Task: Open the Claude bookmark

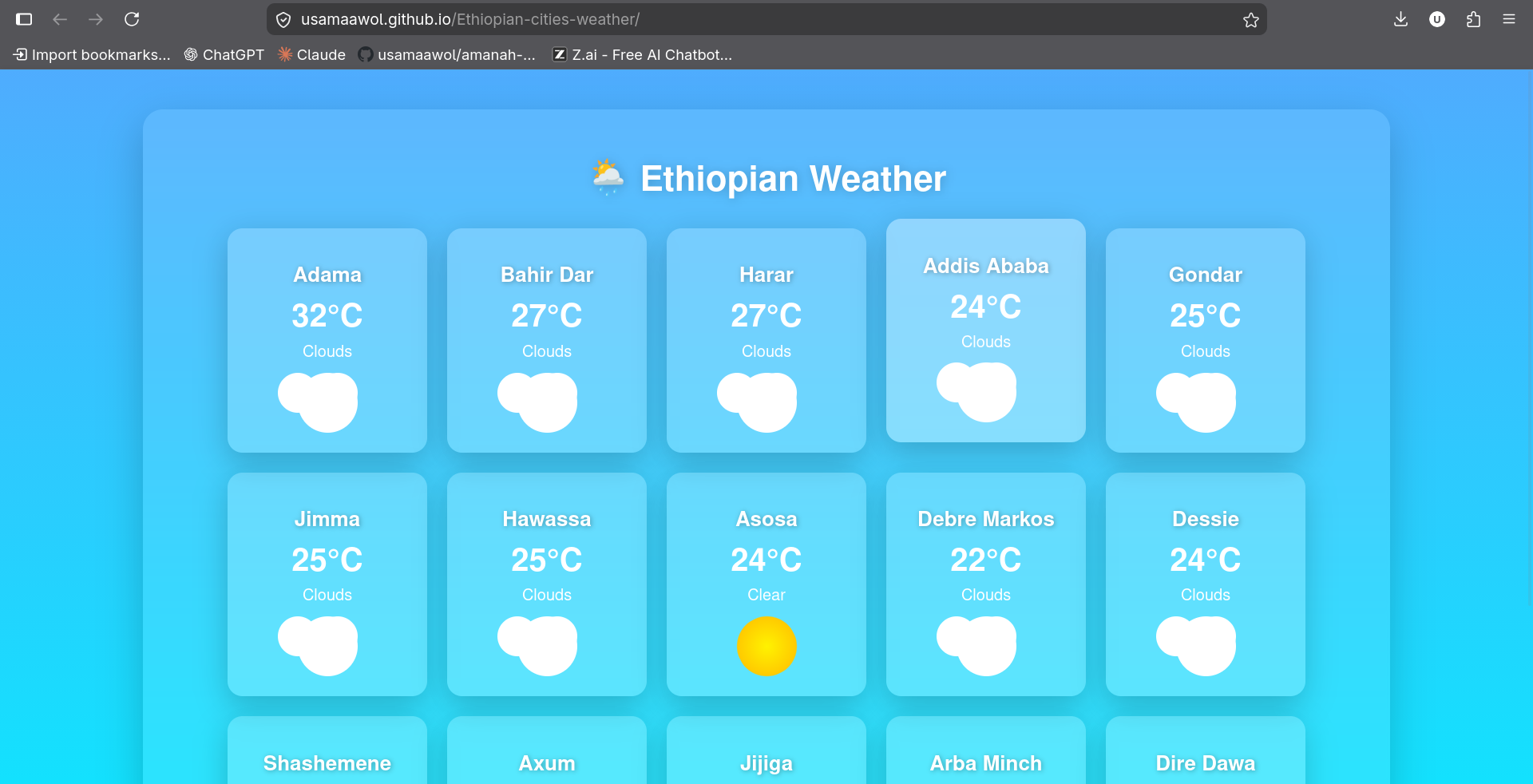Action: [311, 54]
